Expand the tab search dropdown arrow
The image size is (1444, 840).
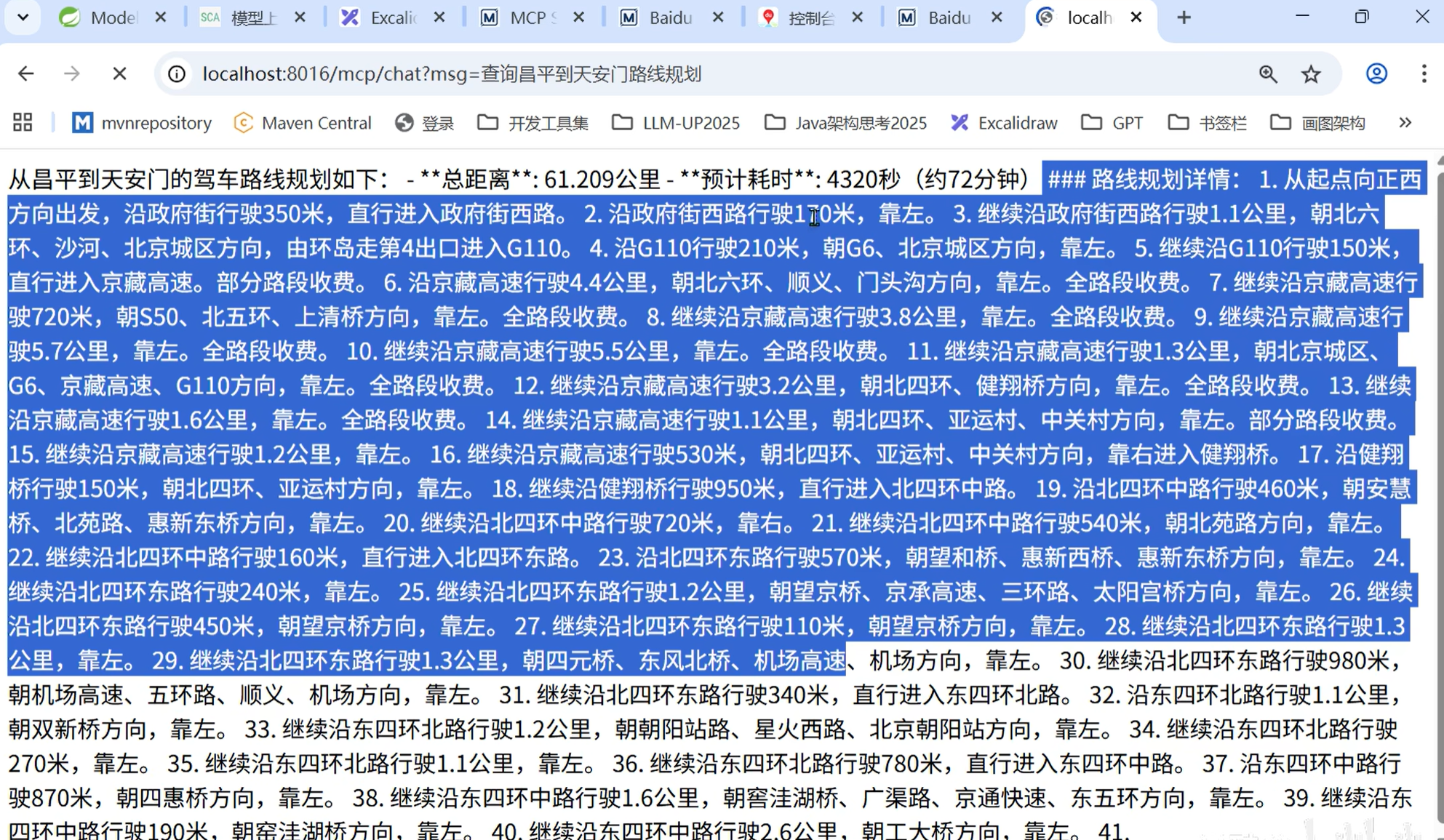[x=23, y=17]
